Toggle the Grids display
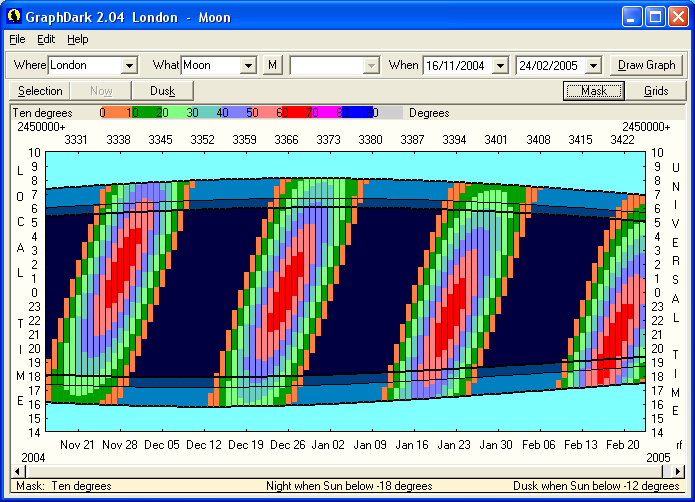Viewport: 695px width, 502px height. tap(656, 91)
